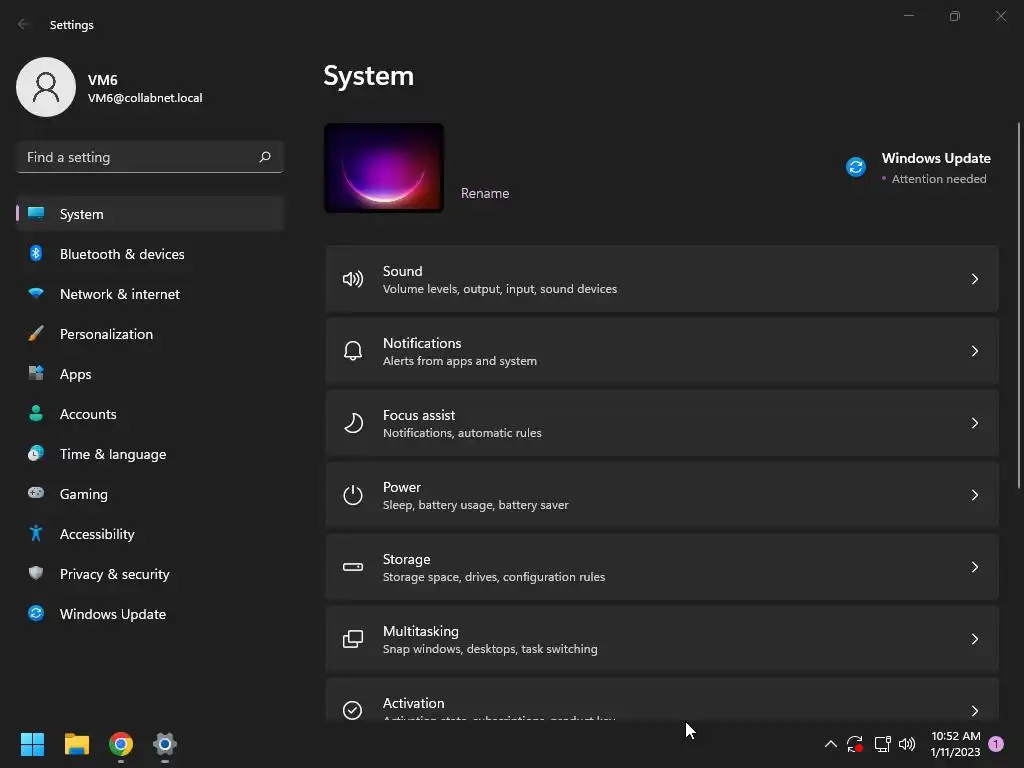Expand Focus assist via its chevron
Screen dimensions: 1024x768
pyautogui.click(x=974, y=423)
